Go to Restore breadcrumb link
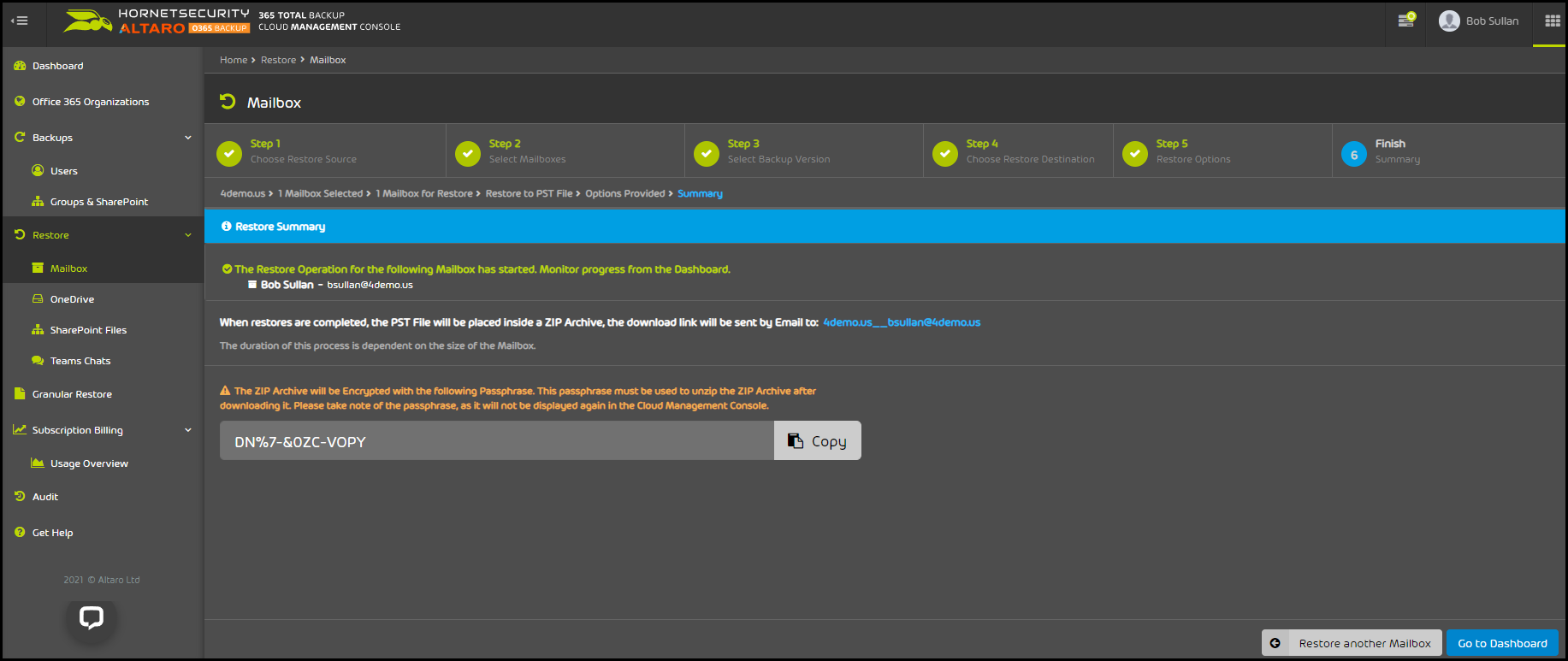 pos(278,60)
